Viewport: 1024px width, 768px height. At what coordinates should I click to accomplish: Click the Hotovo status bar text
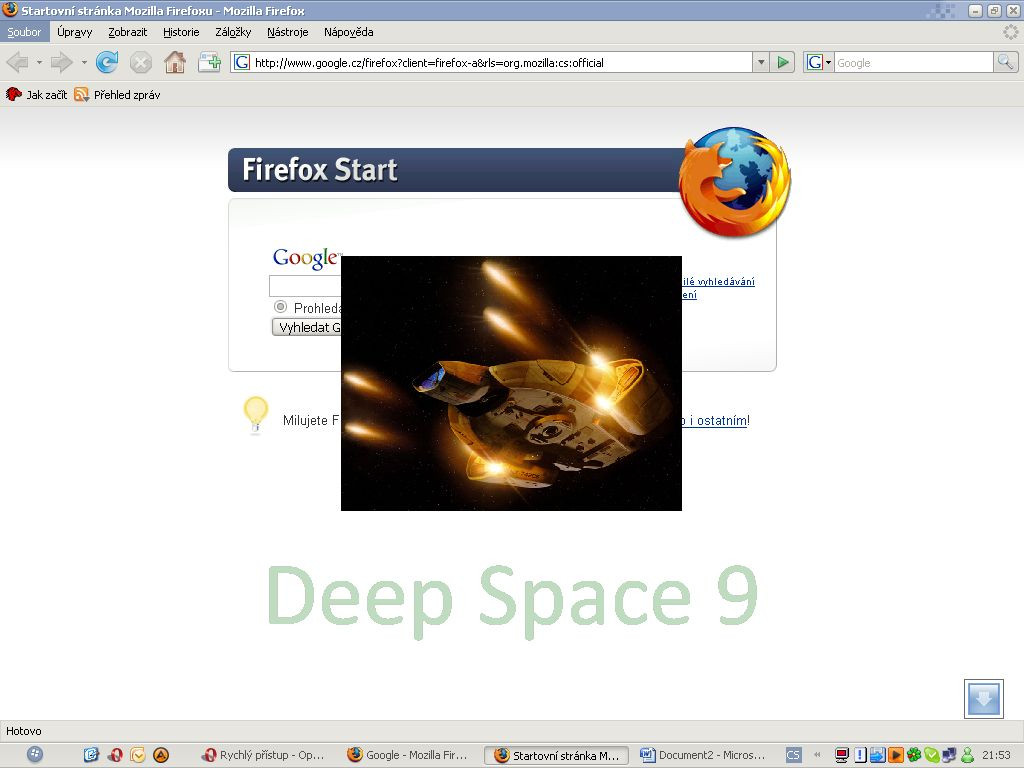[x=24, y=731]
